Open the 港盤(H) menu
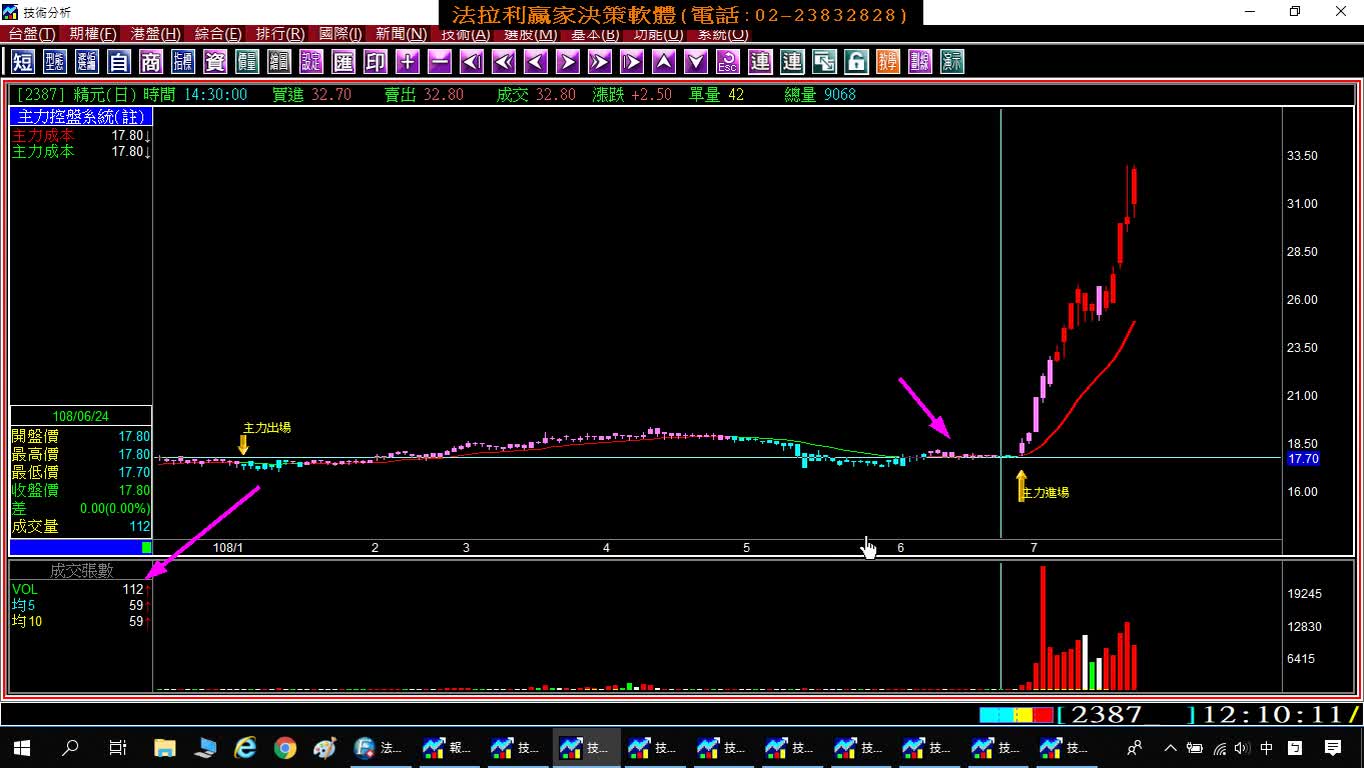The height and width of the screenshot is (768, 1364). (x=156, y=34)
